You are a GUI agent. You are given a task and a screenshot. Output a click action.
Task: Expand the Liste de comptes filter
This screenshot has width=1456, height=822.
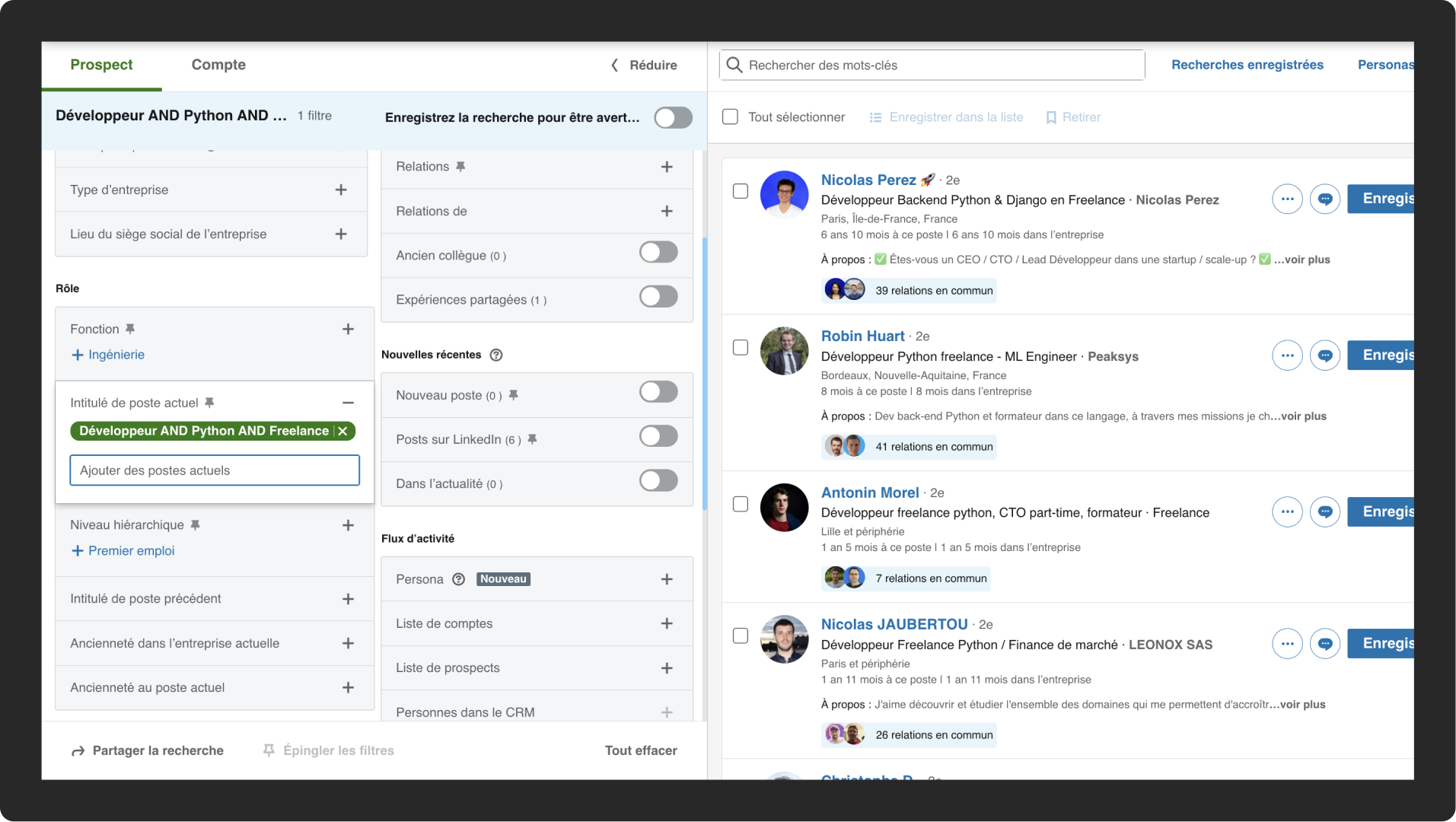[667, 623]
